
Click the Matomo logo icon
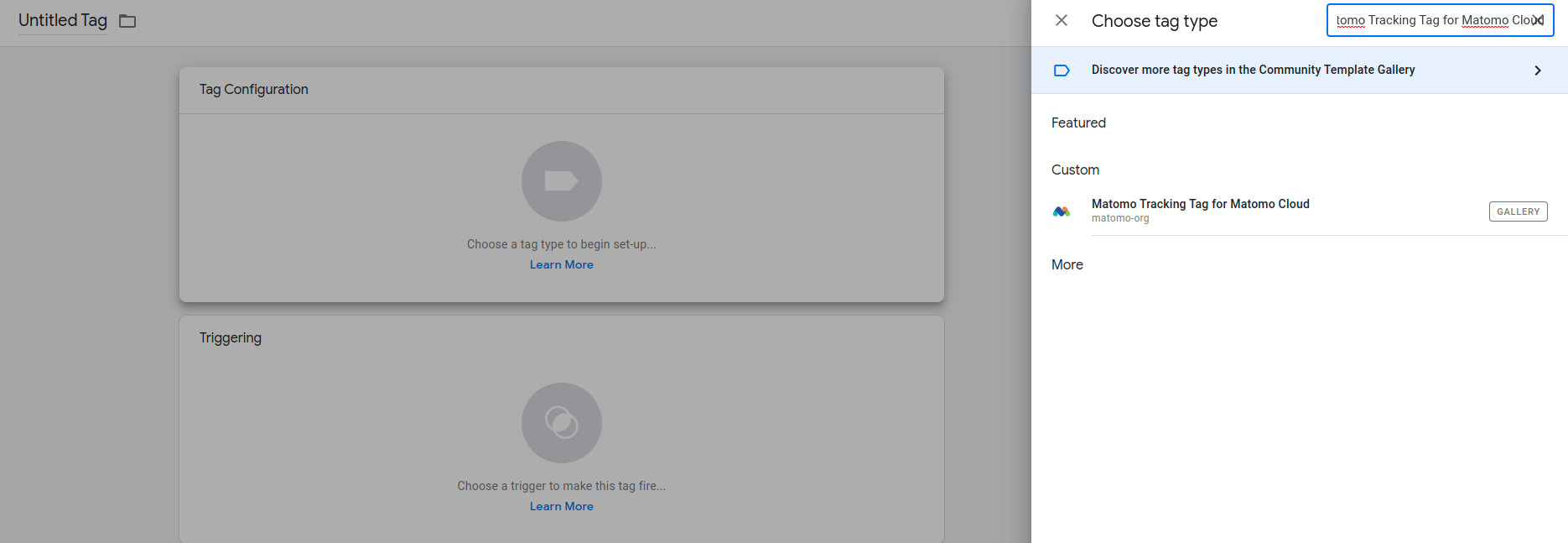point(1062,211)
